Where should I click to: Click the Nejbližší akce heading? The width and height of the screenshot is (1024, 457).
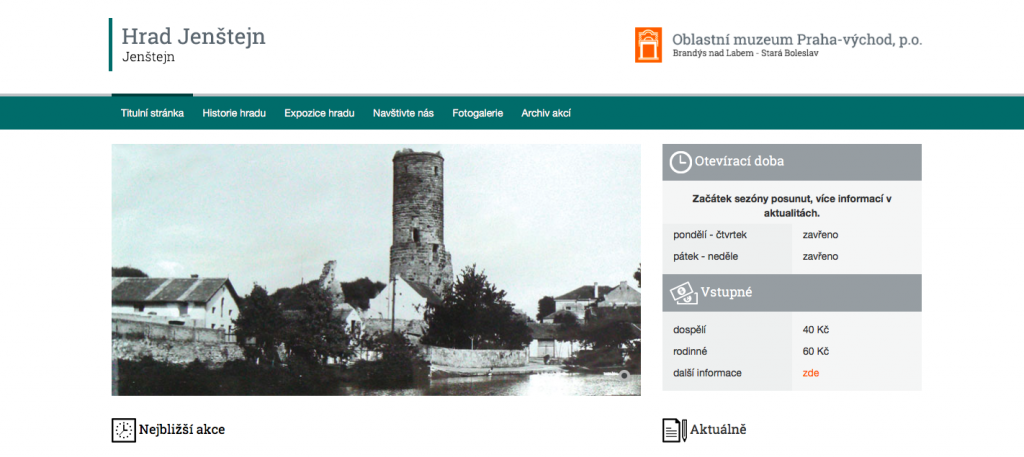[x=181, y=430]
